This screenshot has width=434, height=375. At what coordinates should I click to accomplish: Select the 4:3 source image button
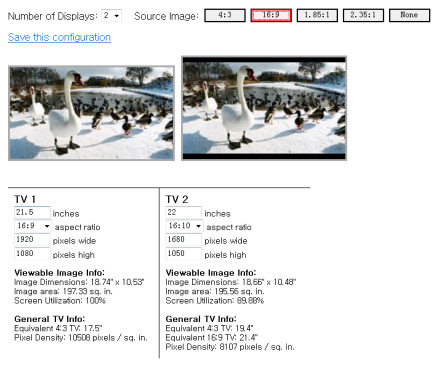coord(225,15)
